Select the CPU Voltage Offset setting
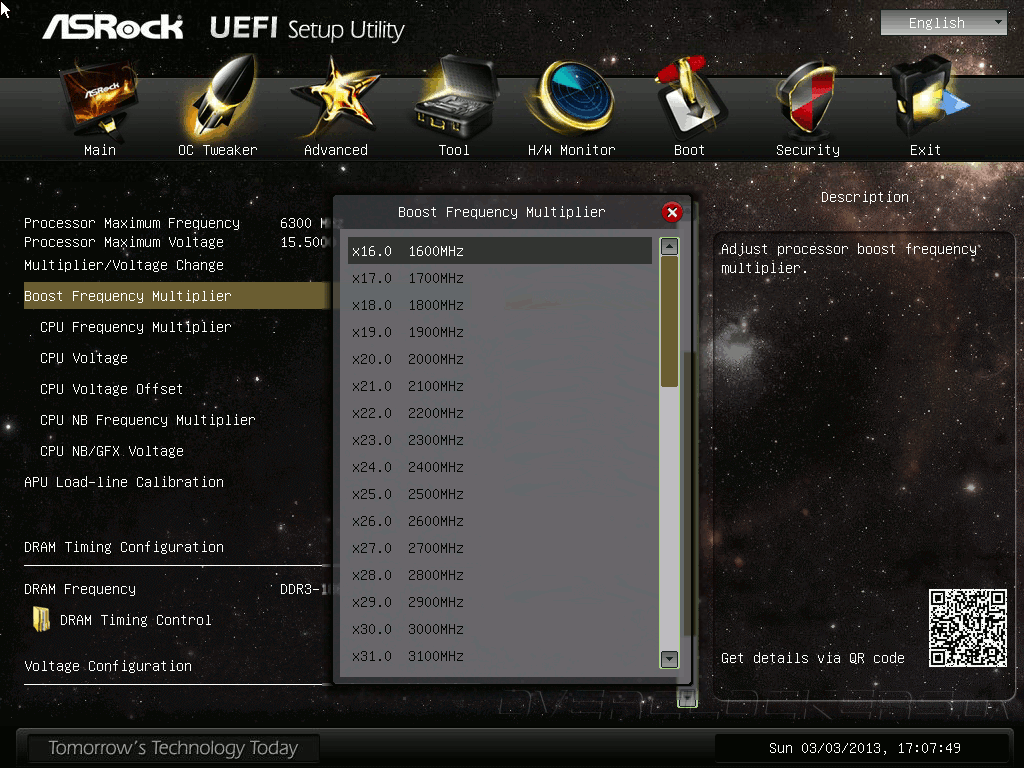Screen dimensions: 1024x768 click(112, 389)
